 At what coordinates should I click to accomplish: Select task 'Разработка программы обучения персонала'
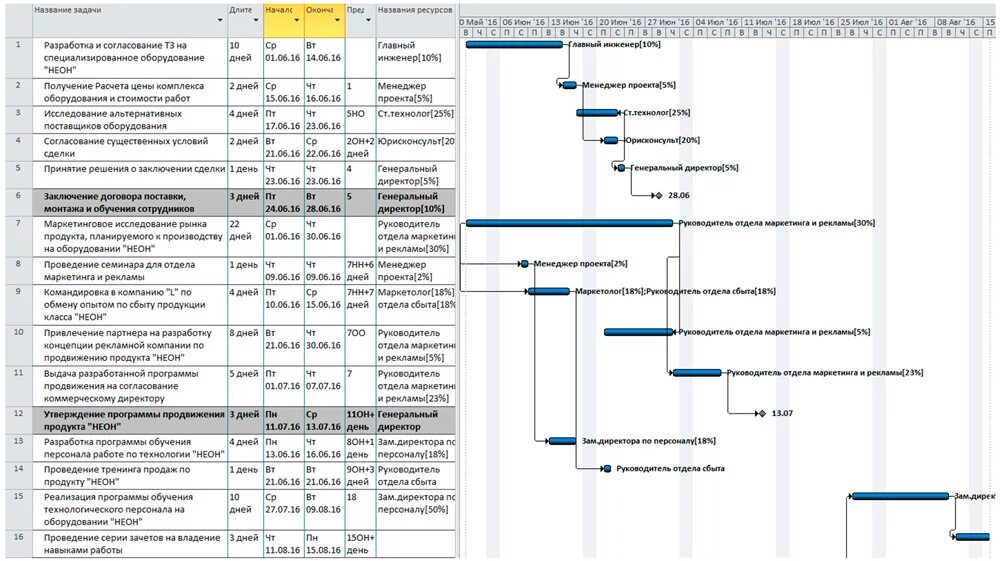[x=129, y=448]
